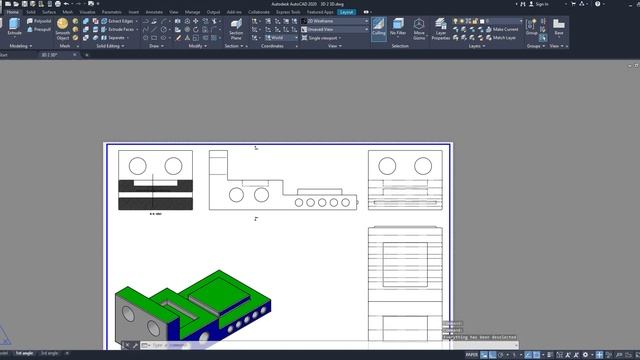Add a new layout with plus button
Viewport: 640px width, 360px height.
[67, 353]
